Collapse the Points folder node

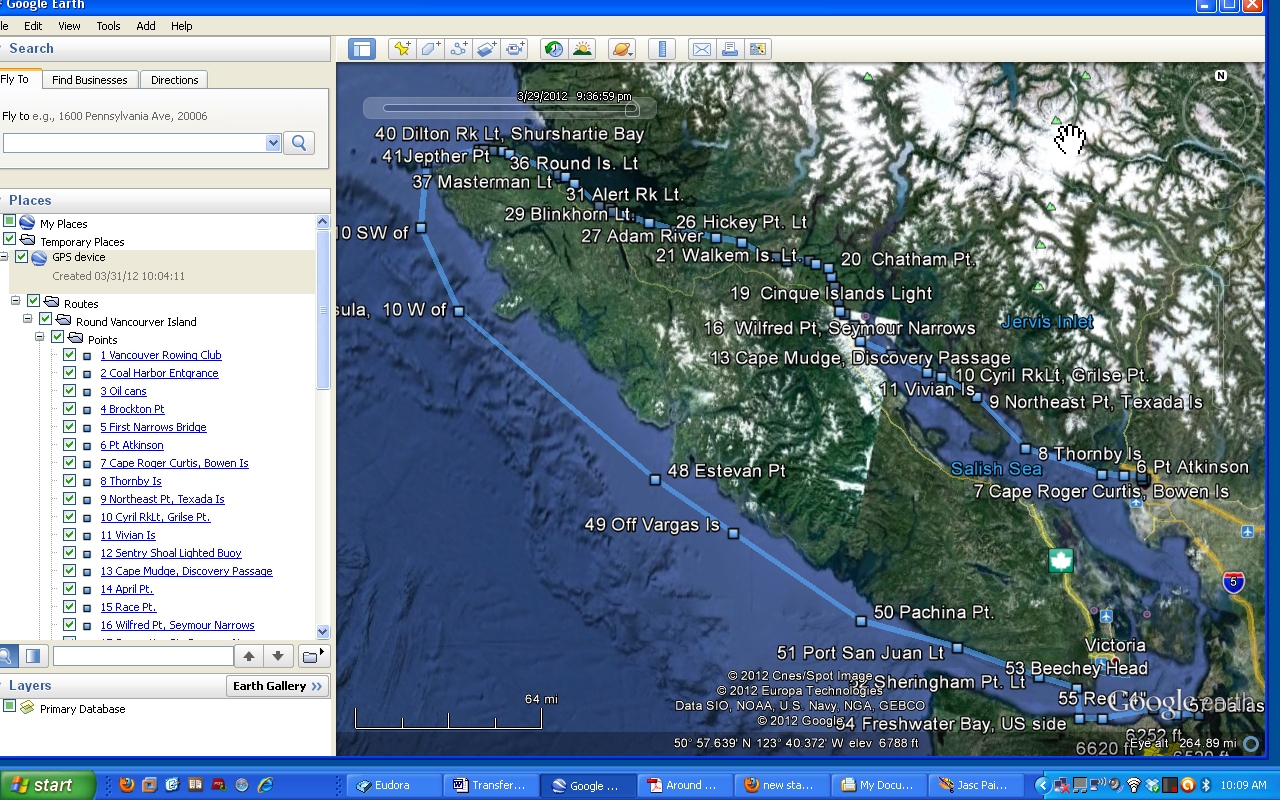pyautogui.click(x=40, y=337)
